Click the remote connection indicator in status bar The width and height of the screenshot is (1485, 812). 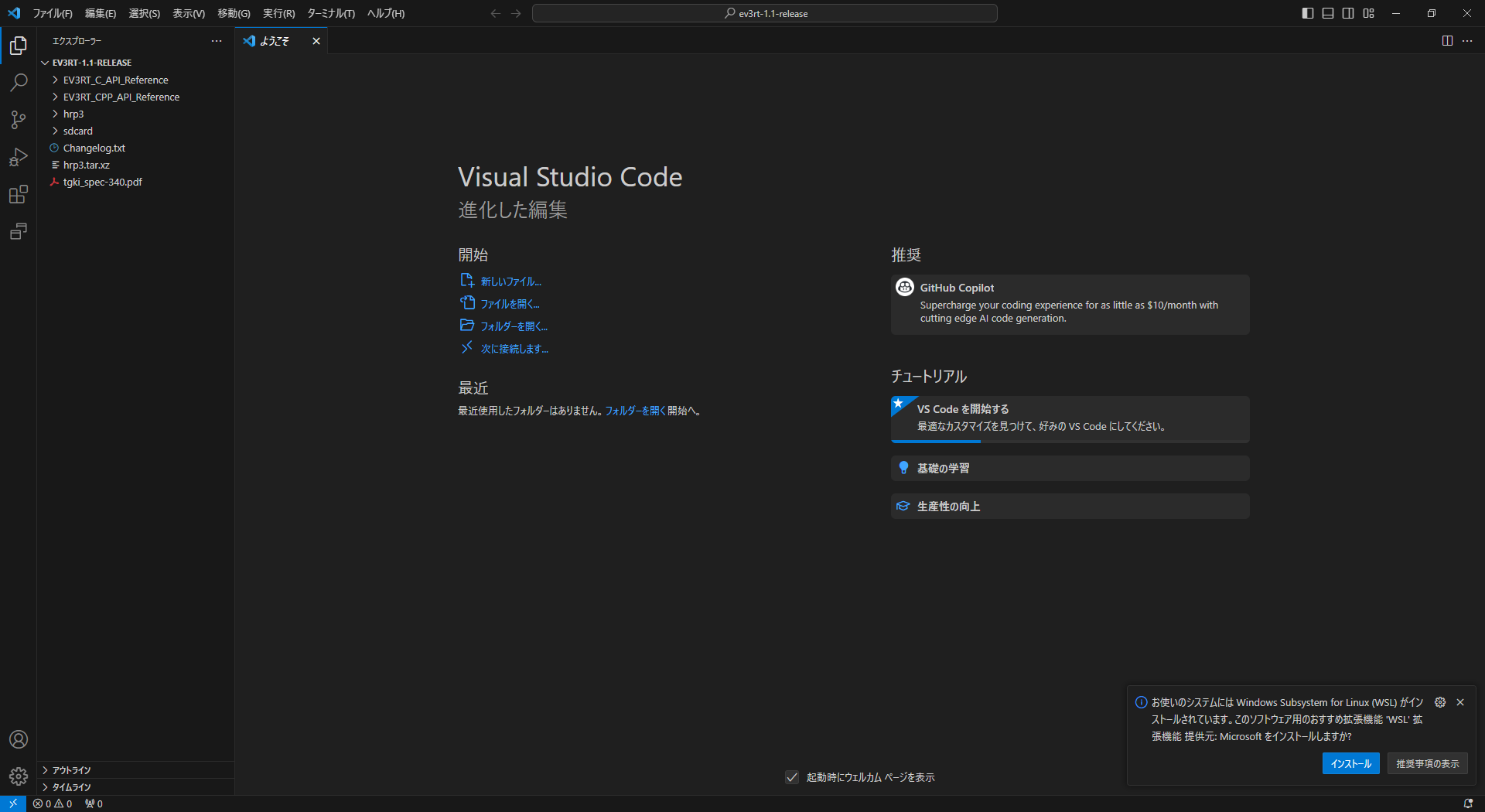tap(12, 803)
